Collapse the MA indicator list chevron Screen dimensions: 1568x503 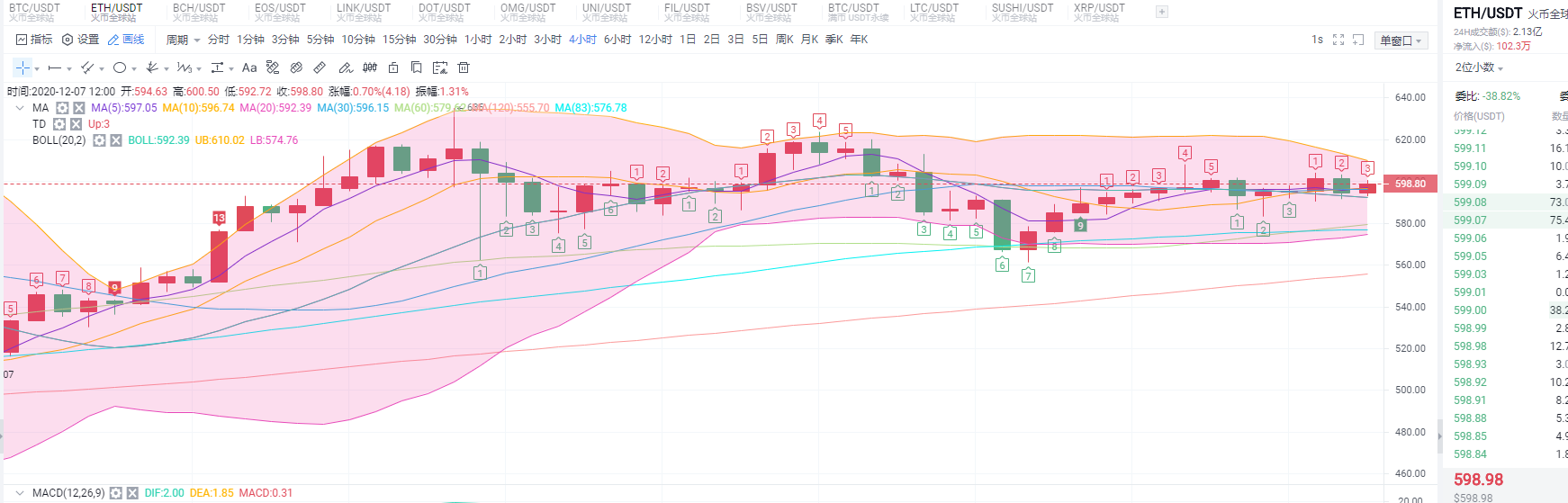pyautogui.click(x=20, y=108)
